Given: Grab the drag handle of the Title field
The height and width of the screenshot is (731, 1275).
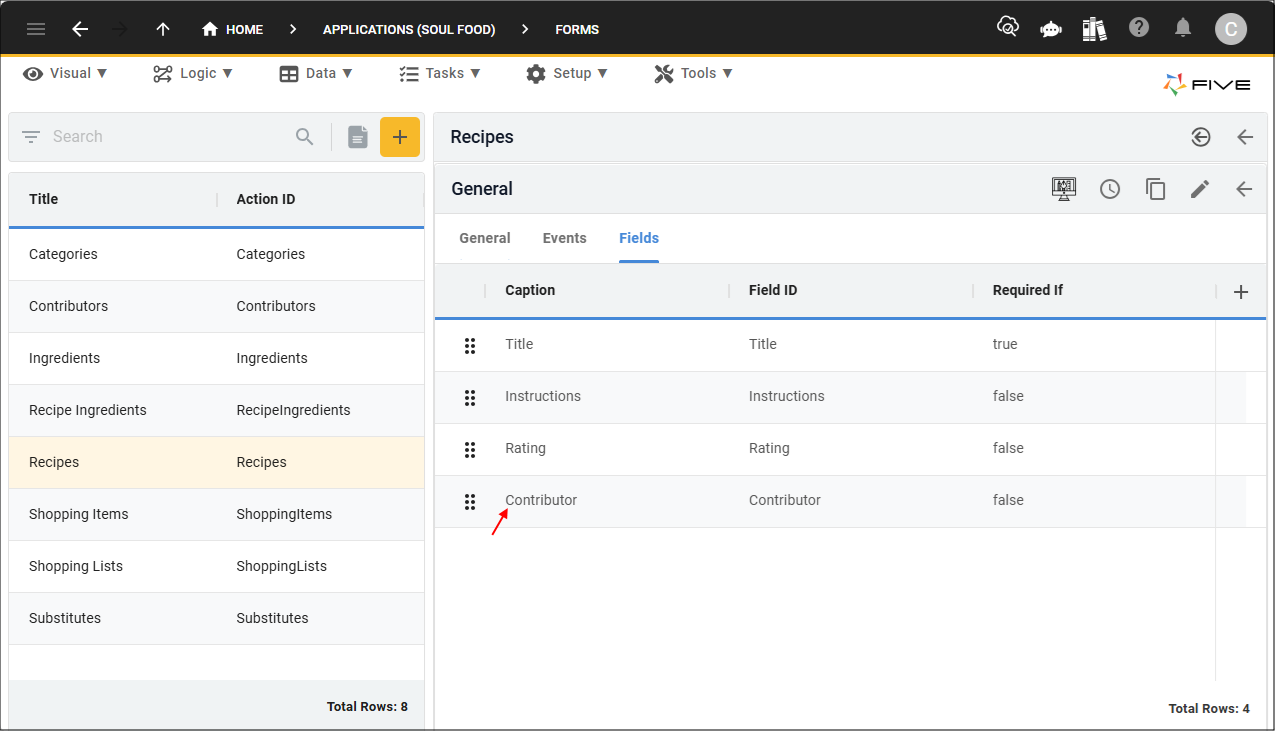Looking at the screenshot, I should tap(470, 345).
